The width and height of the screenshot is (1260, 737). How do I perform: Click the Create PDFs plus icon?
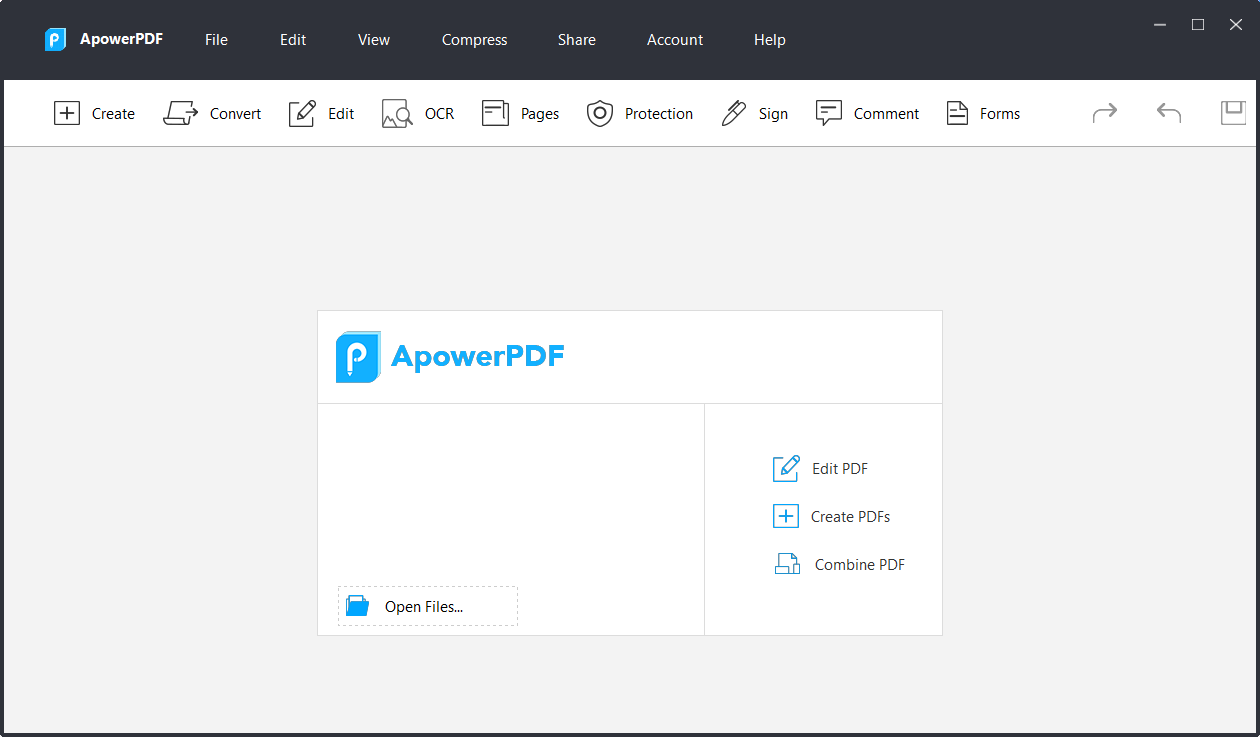[x=786, y=516]
